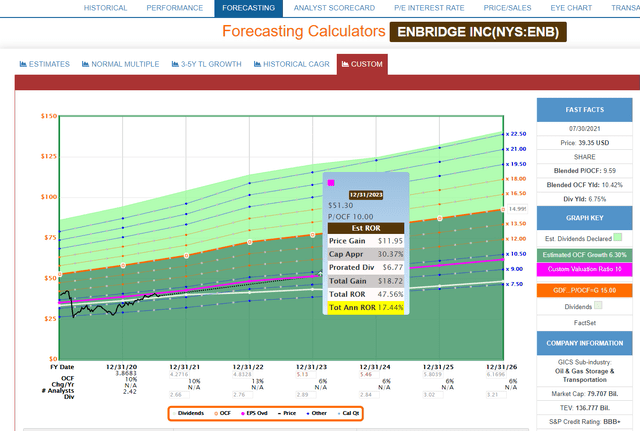Click the FactSet source label
This screenshot has height=431, width=640.
pyautogui.click(x=584, y=323)
